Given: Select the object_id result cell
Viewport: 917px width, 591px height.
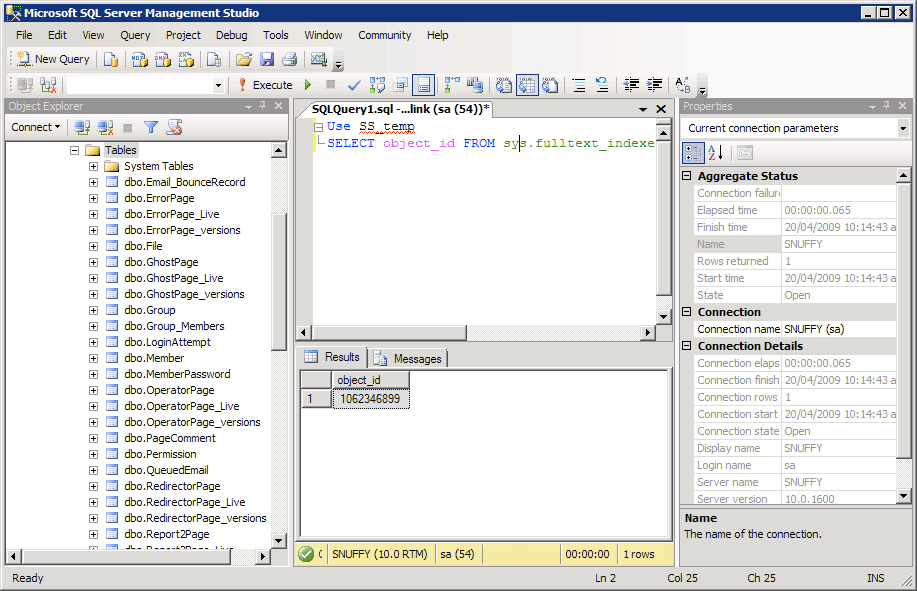Looking at the screenshot, I should [371, 397].
